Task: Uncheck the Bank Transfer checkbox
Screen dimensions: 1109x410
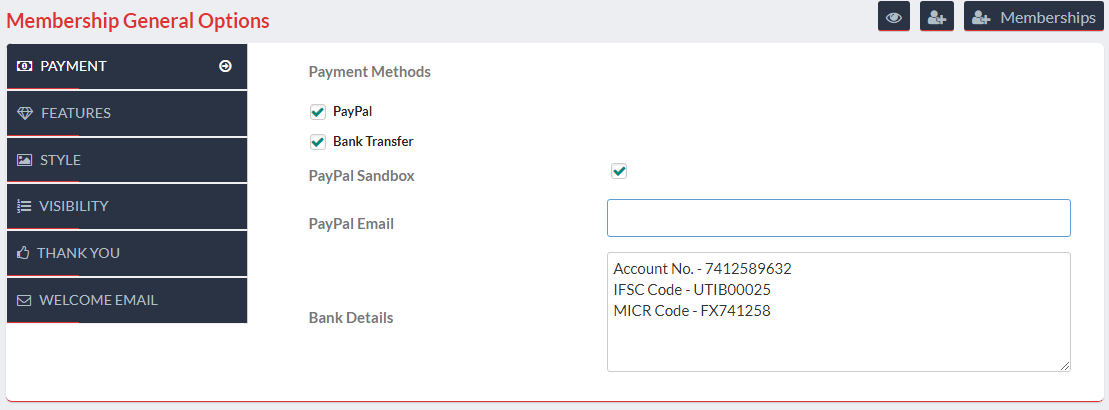Action: click(318, 141)
